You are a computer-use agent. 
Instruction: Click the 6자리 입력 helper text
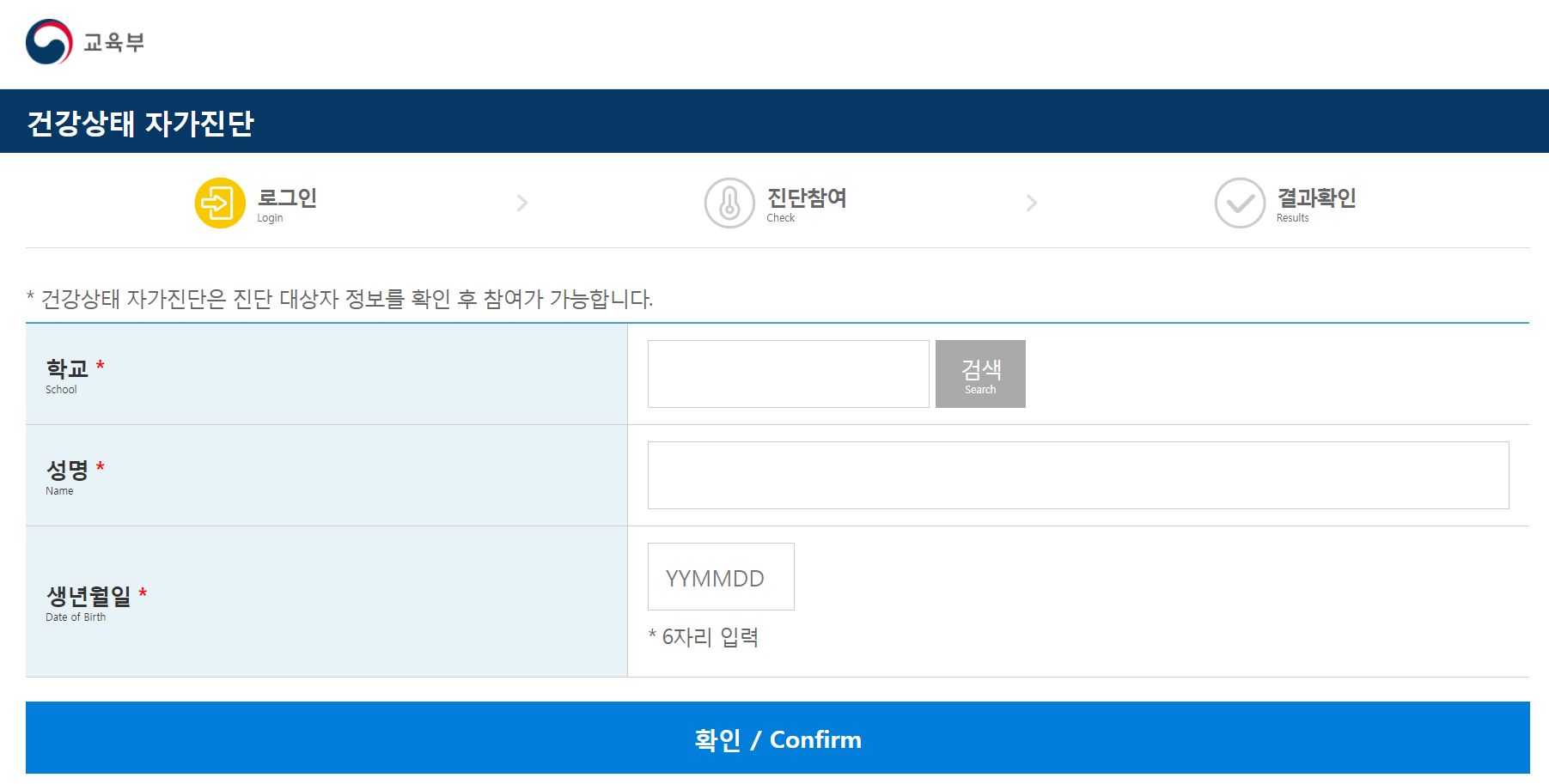[x=706, y=637]
